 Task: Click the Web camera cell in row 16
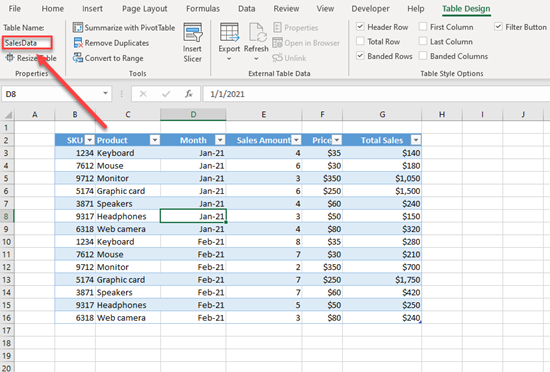click(x=128, y=318)
